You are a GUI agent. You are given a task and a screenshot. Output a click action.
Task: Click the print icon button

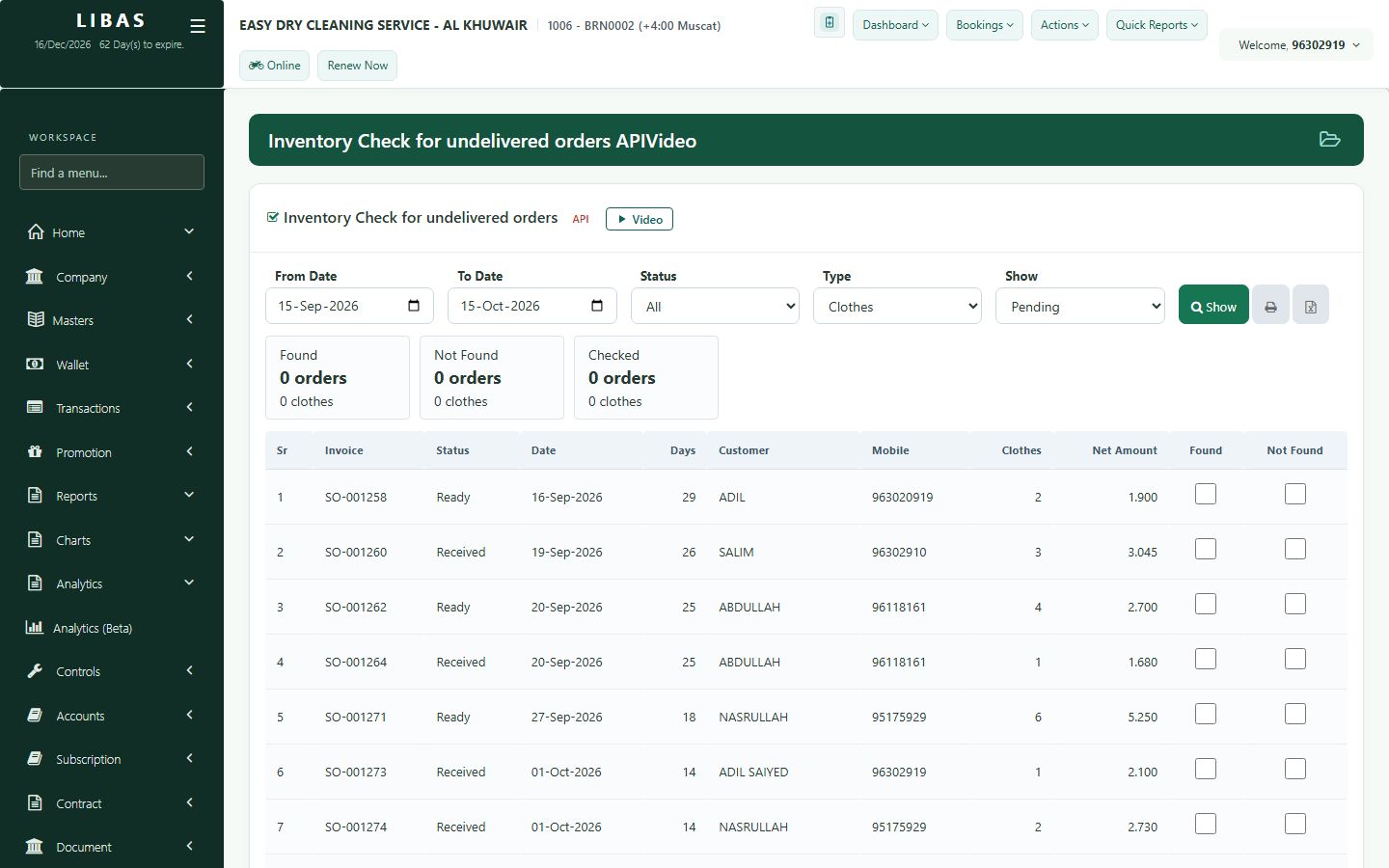1270,306
